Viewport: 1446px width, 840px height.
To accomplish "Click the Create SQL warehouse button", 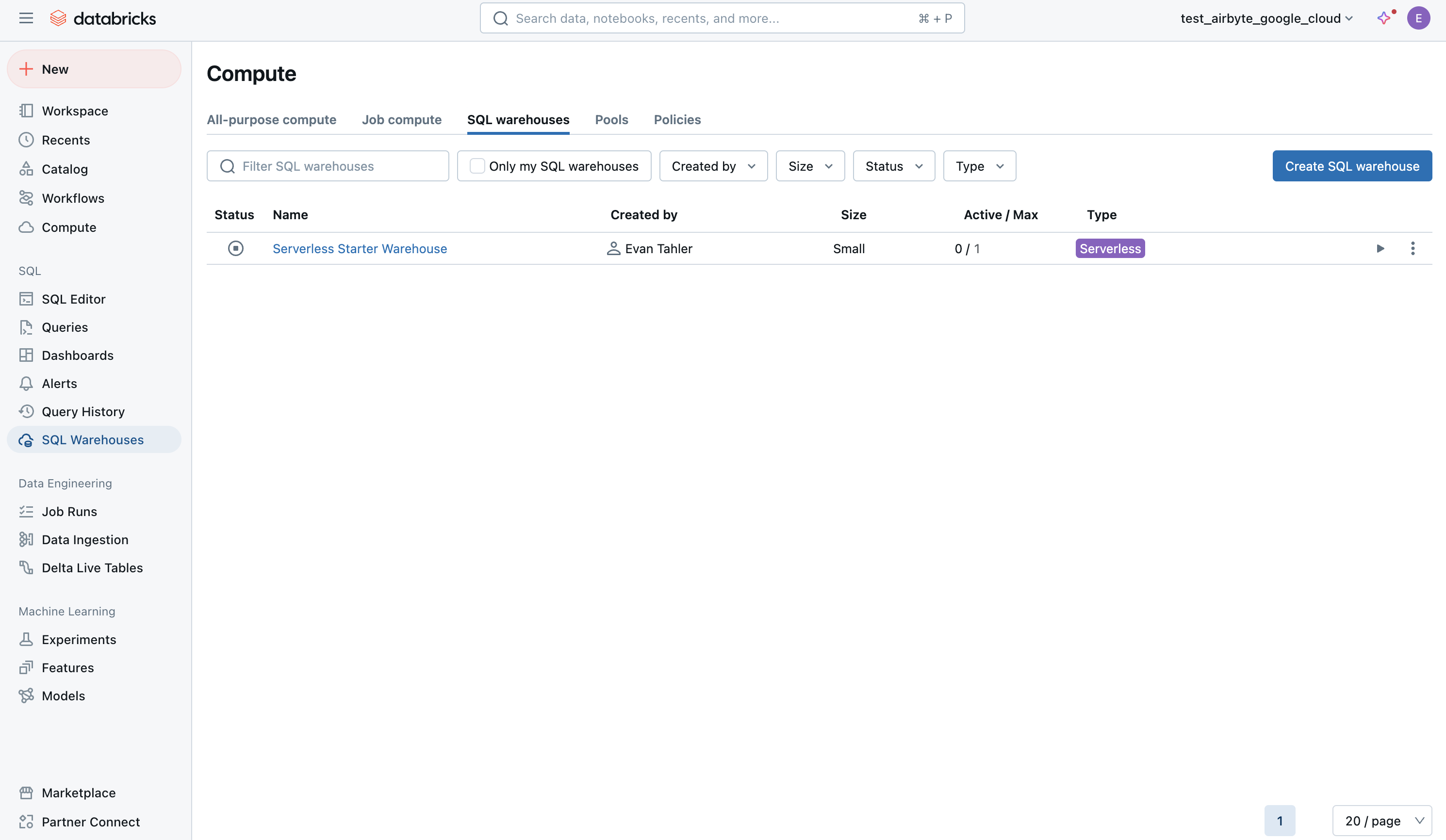I will pyautogui.click(x=1351, y=166).
